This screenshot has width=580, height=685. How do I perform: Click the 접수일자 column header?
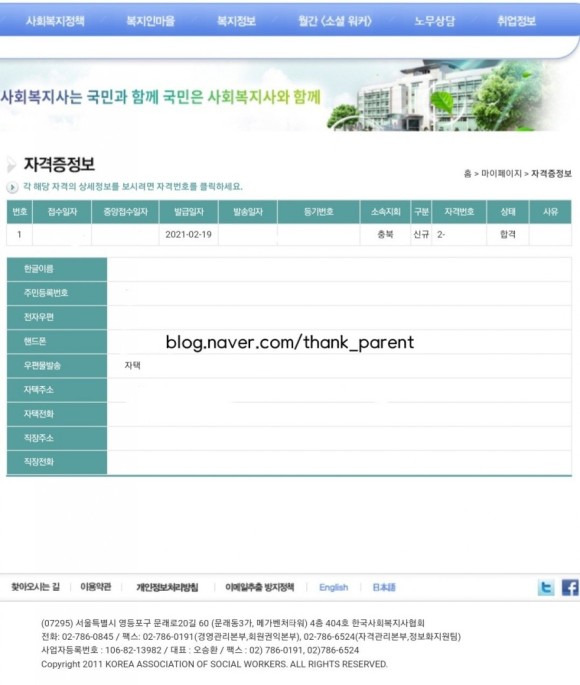(x=62, y=212)
